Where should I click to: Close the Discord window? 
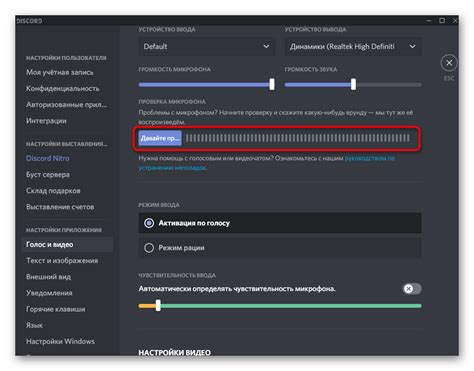pyautogui.click(x=455, y=21)
